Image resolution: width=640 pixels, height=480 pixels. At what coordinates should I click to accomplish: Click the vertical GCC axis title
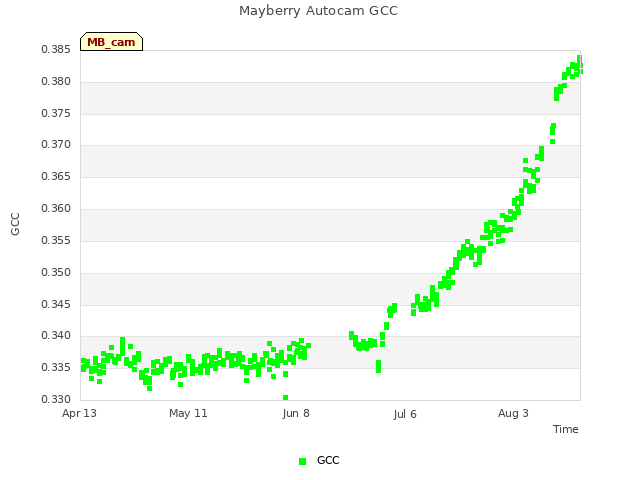tap(15, 224)
